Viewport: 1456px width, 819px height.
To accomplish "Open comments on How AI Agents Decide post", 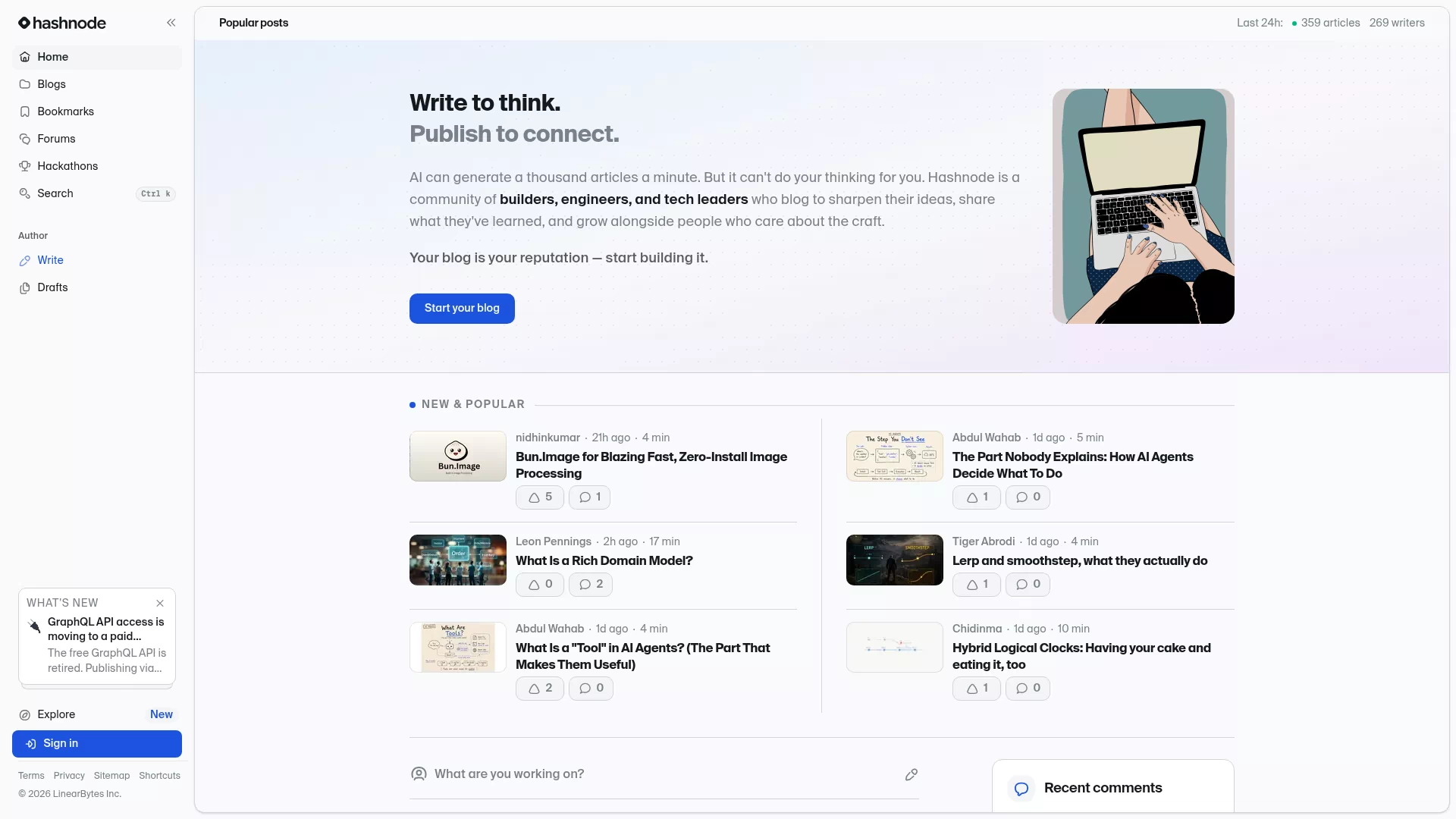I will coord(1028,497).
